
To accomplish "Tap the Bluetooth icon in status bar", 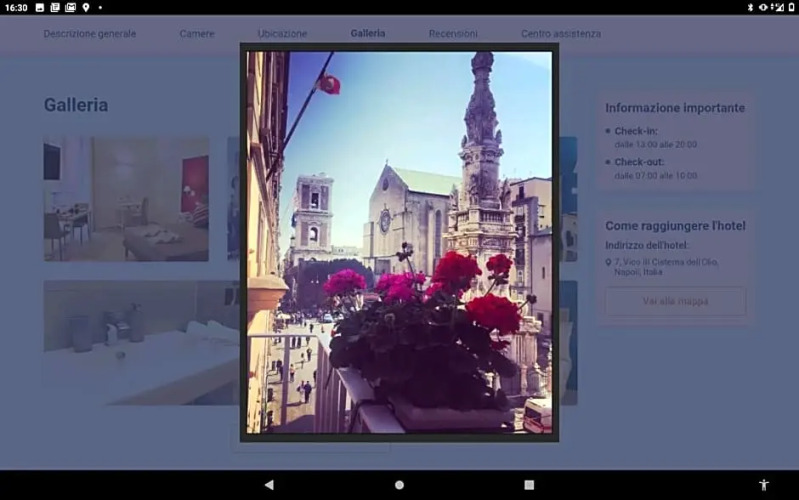I will tap(750, 7).
